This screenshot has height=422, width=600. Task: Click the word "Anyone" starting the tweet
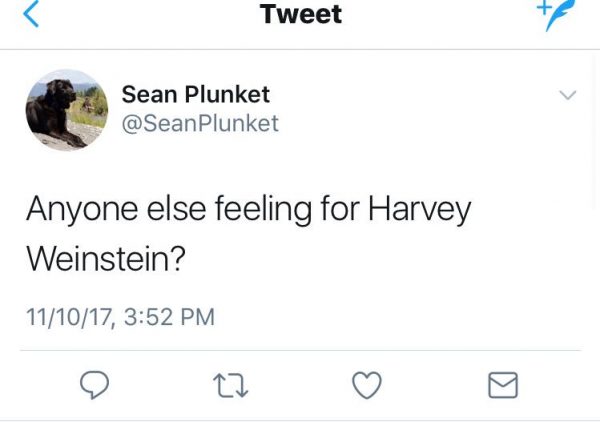click(x=74, y=208)
